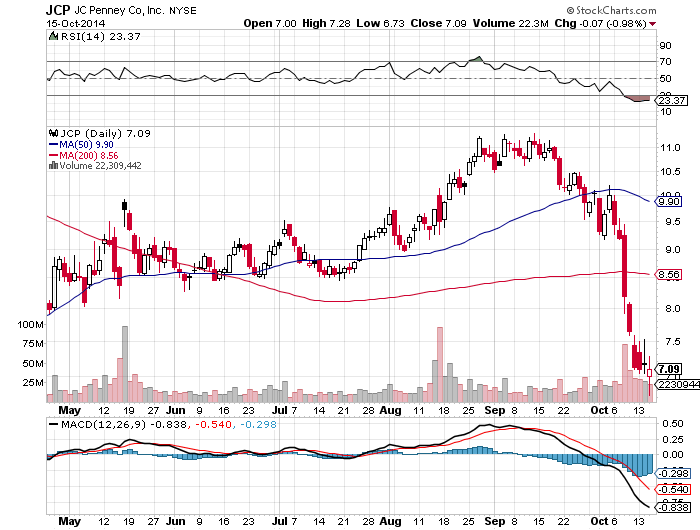Click the RSI(14) 23.37 indicator label
Viewport: 700px width, 530px height.
click(x=100, y=37)
